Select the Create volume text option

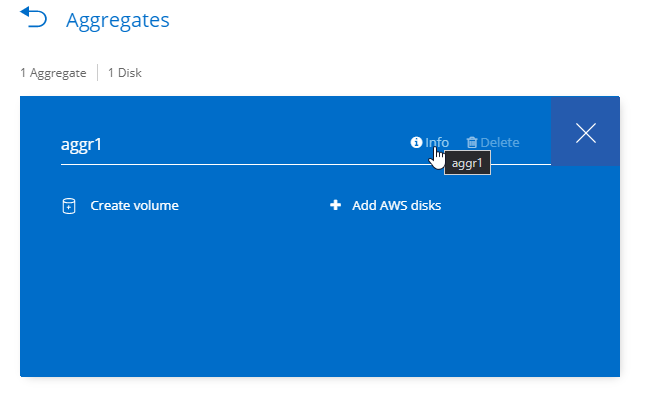134,206
